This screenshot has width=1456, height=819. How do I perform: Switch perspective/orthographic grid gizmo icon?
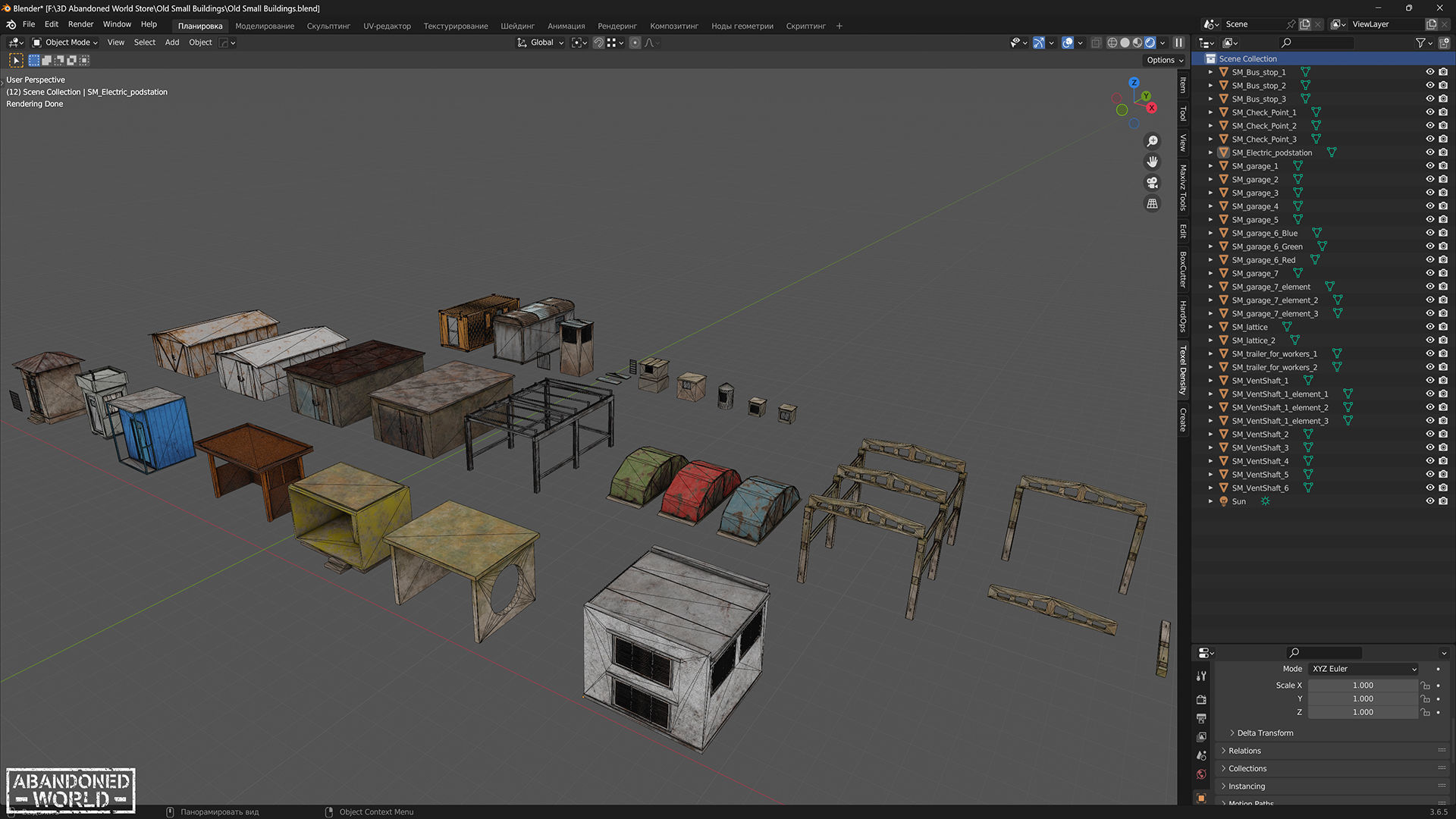[x=1152, y=203]
